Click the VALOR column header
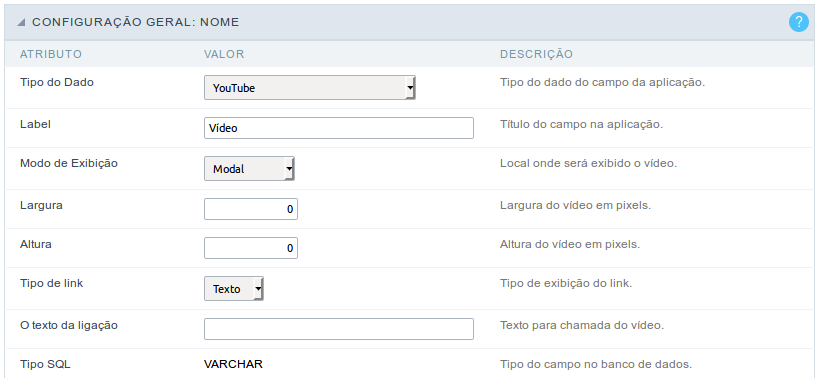The image size is (818, 378). point(224,54)
